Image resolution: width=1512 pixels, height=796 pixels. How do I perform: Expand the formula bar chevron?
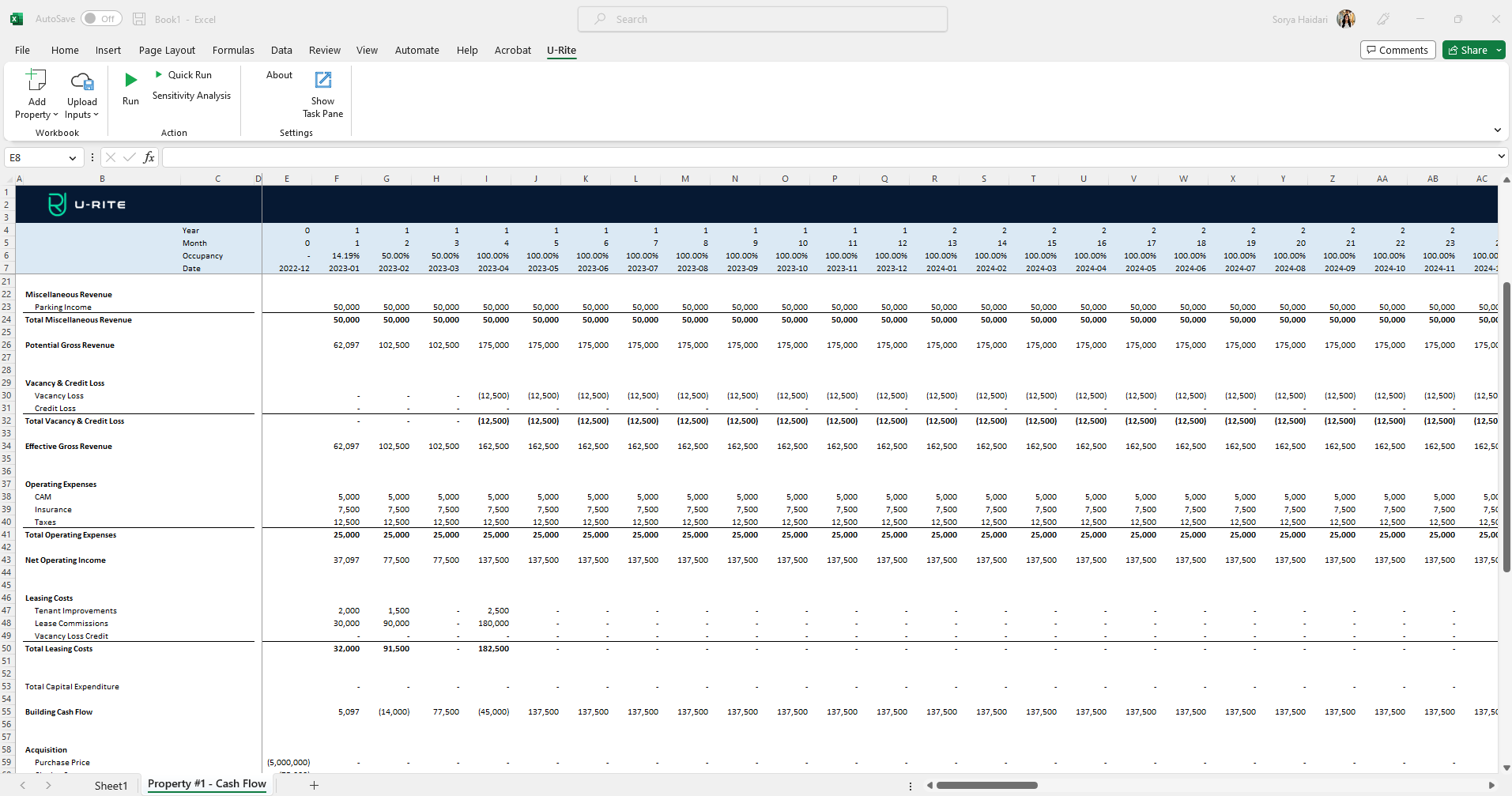[x=1501, y=157]
